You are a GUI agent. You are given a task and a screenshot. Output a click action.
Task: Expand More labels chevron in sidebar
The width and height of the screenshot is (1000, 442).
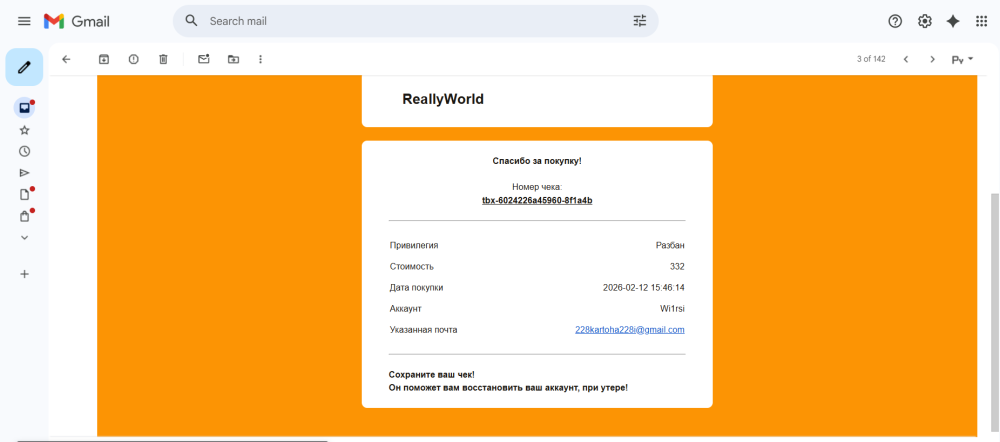pos(24,237)
